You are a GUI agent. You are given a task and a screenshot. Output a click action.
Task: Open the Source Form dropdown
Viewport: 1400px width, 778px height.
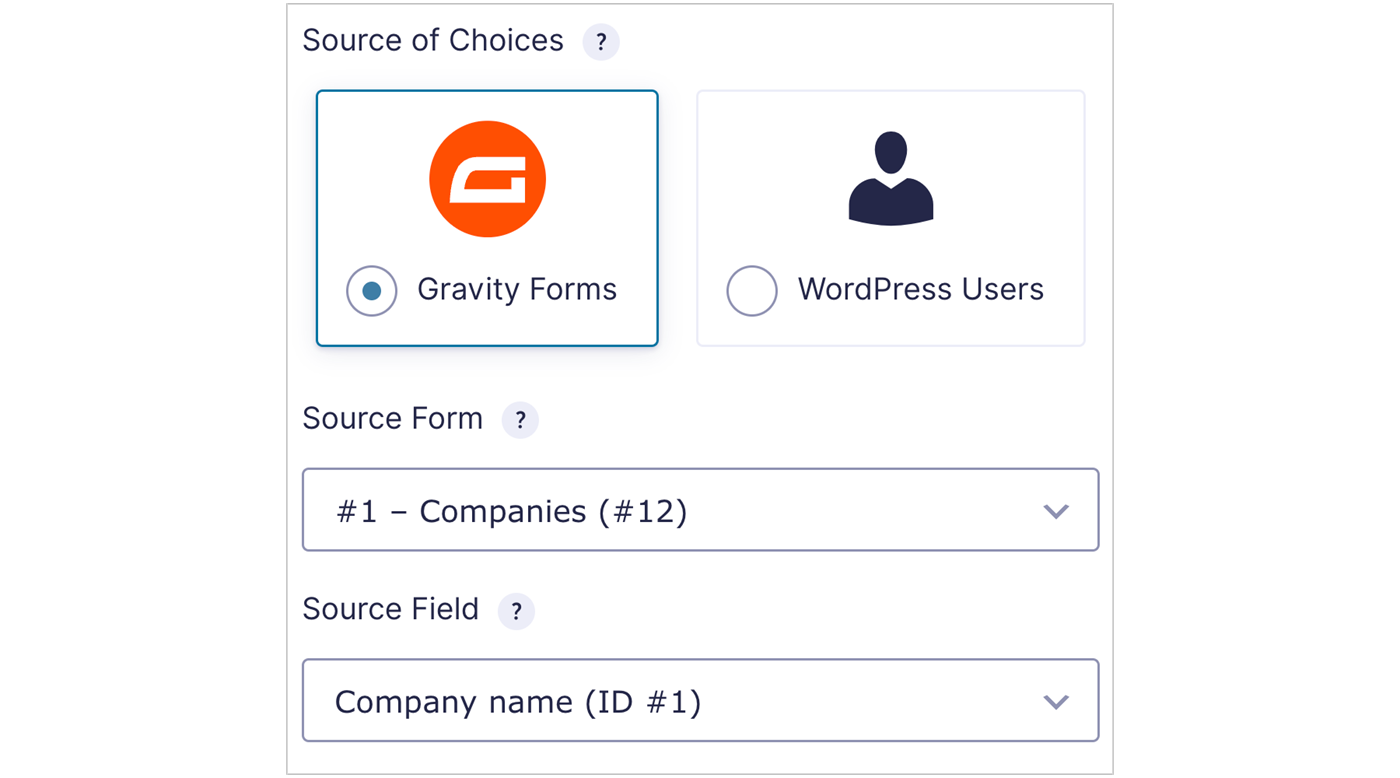pos(700,510)
